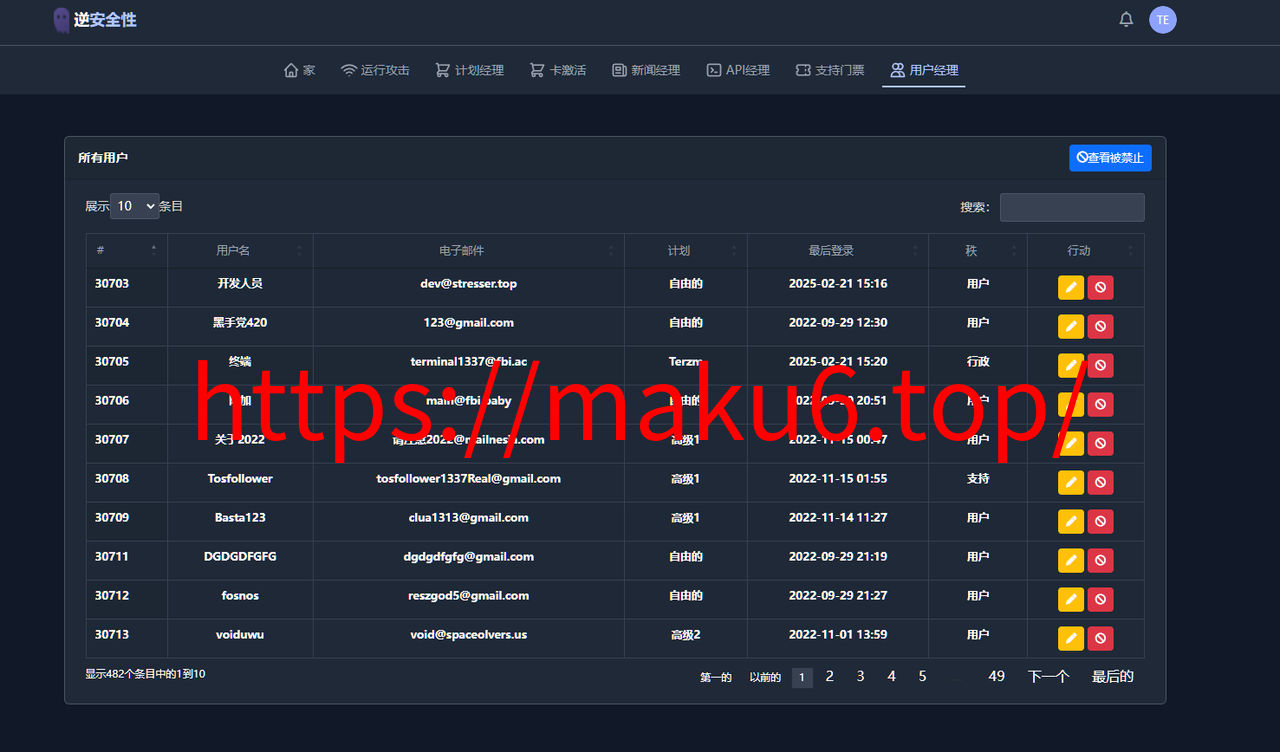Focus the 搜索 search field
This screenshot has height=752, width=1280.
(1072, 207)
